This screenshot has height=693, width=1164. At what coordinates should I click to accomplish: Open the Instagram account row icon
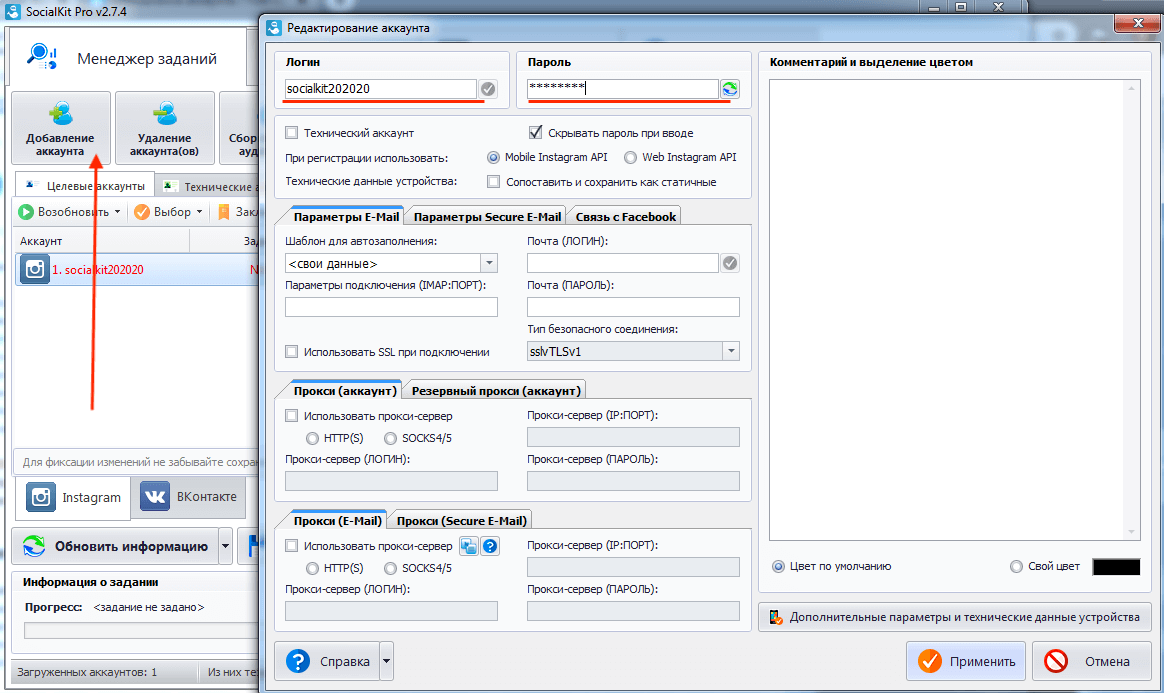point(35,269)
